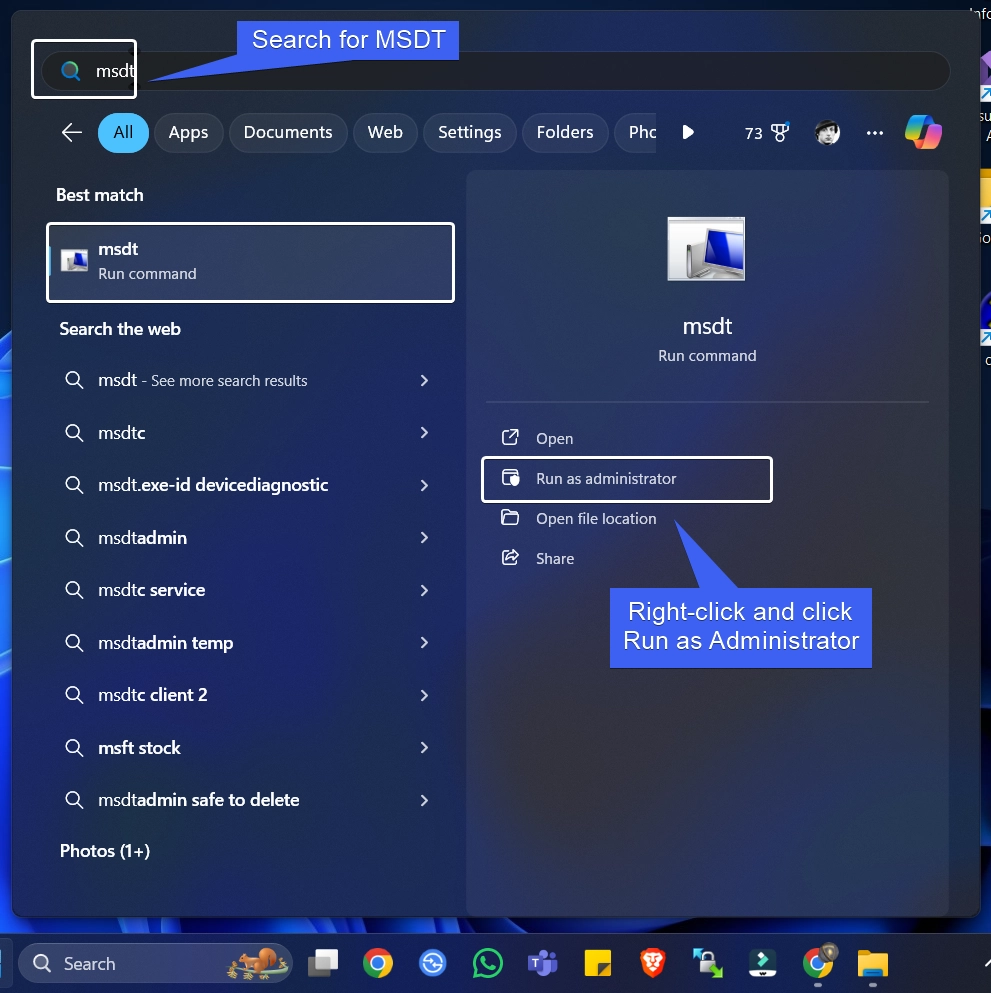
Task: Open the lock-and-arrow transfer app on taskbar
Action: (707, 963)
